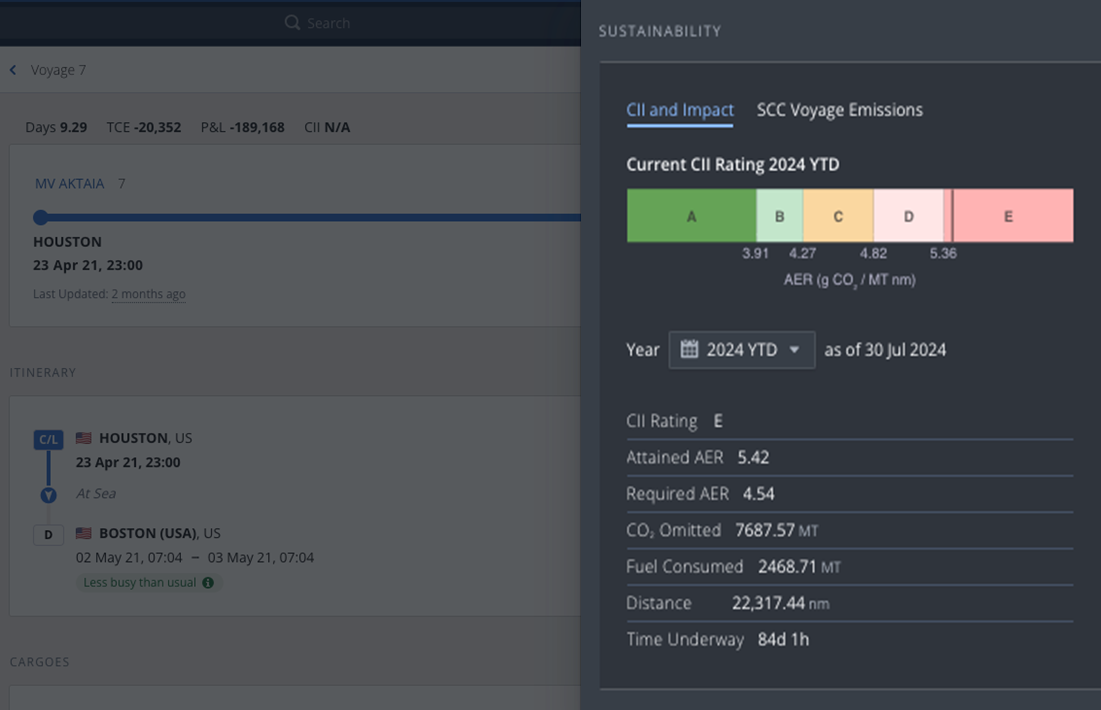
Task: Click the voyage progress marker near Houston
Action: pyautogui.click(x=40, y=217)
